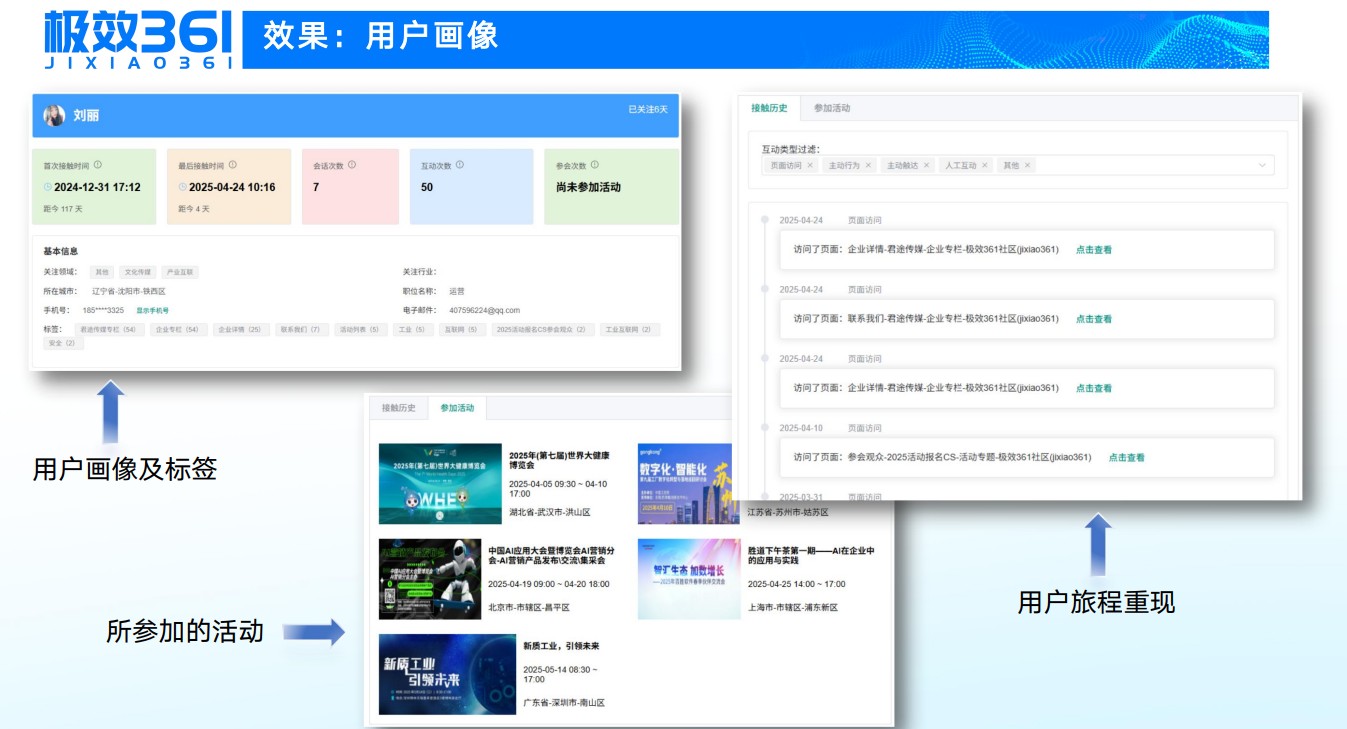The image size is (1347, 729).
Task: Click the info icon beside 最后接触时间
Action: (235, 165)
